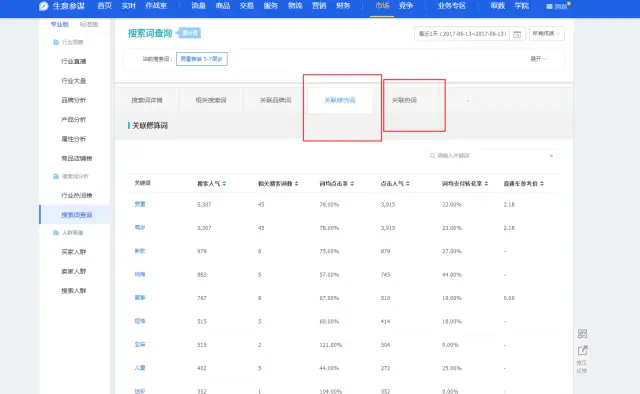Go to 首页 in top navigation
The height and width of the screenshot is (394, 640).
coord(104,6)
